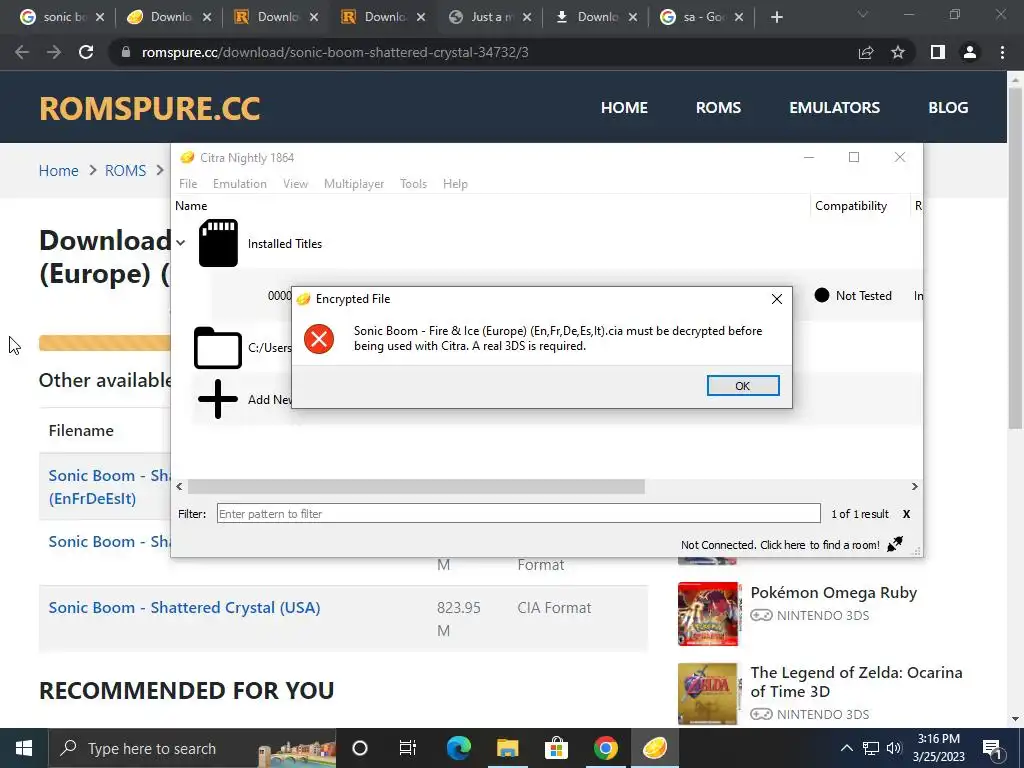The image size is (1024, 768).
Task: Open the Tools menu in Citra
Action: tap(413, 184)
